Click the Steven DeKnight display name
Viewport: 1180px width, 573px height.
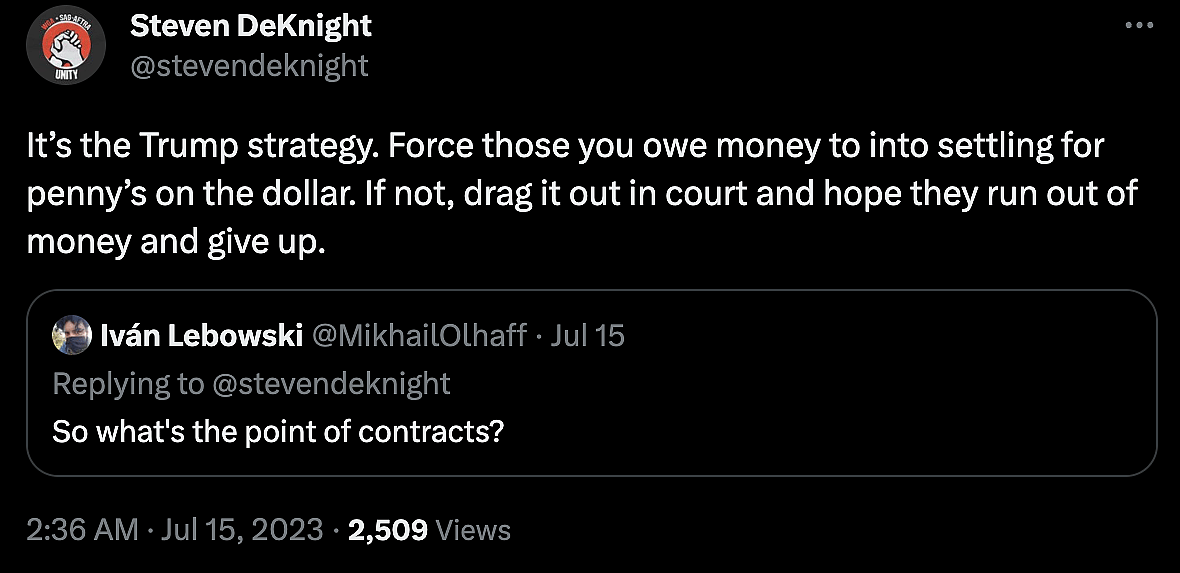tap(251, 26)
